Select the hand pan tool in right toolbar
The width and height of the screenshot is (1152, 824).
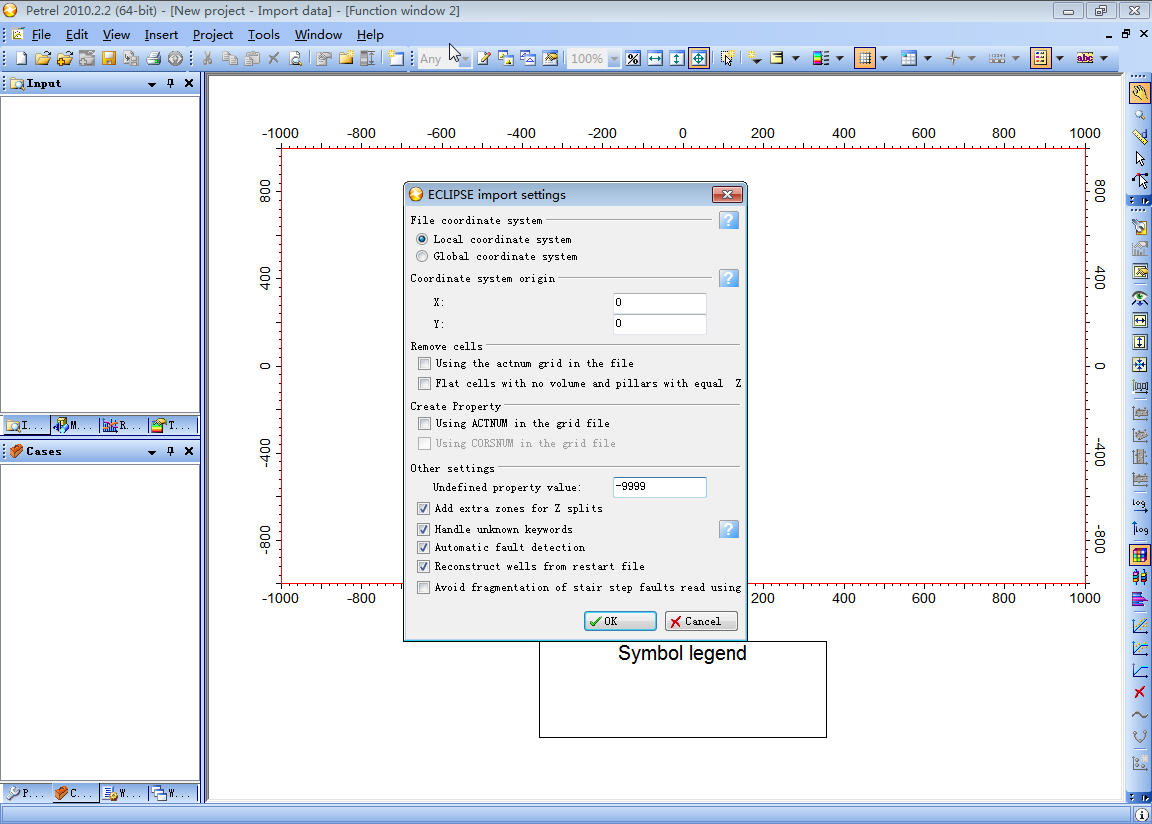tap(1140, 93)
